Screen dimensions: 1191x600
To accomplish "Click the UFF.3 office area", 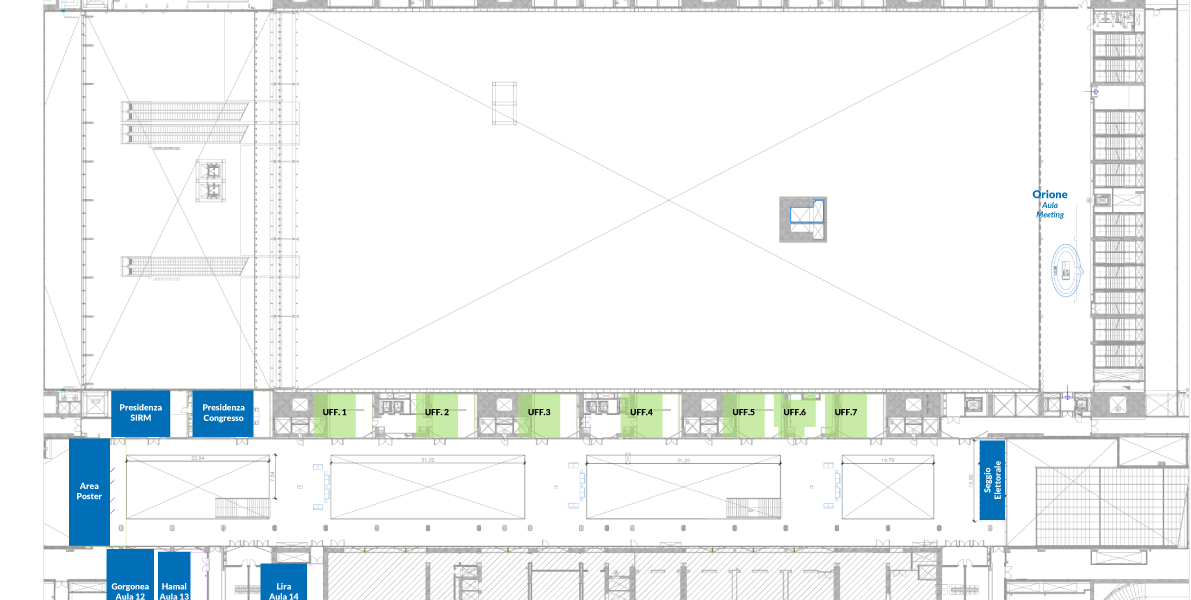I will (x=540, y=413).
